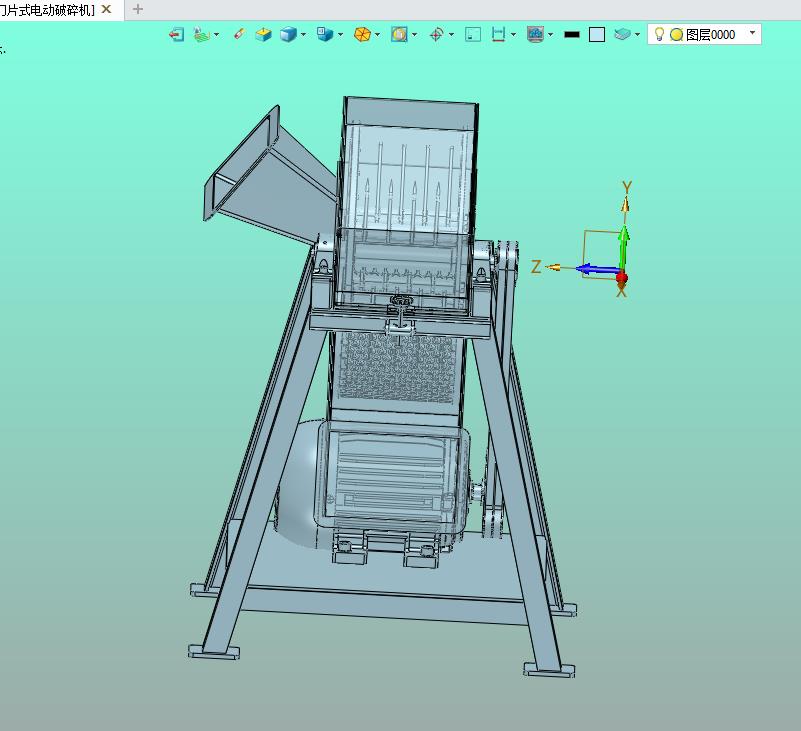Viewport: 801px width, 731px height.
Task: Select the 片式电动破碎机 document tab
Action: (48, 10)
